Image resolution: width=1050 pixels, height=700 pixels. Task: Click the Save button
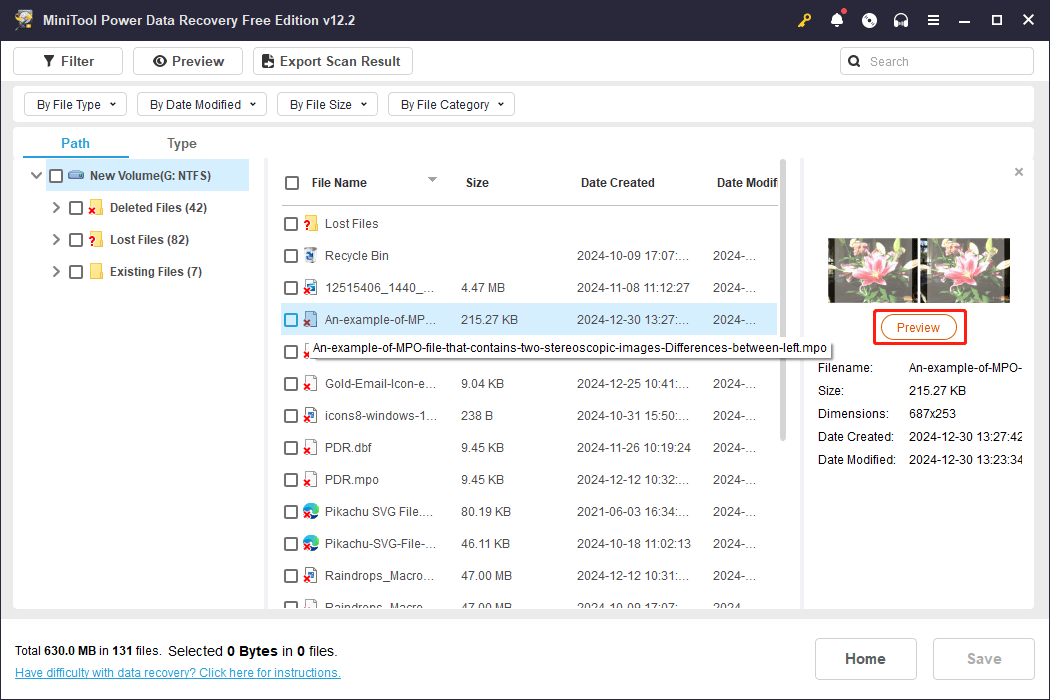[984, 659]
